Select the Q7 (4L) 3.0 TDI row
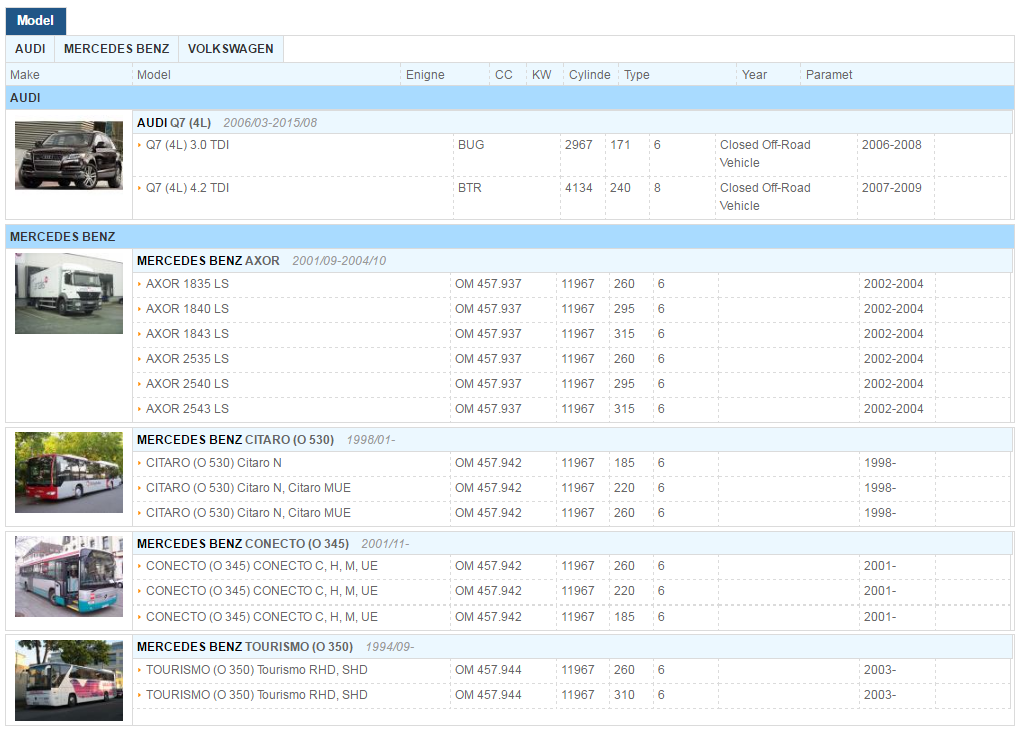The height and width of the screenshot is (730, 1023). pos(572,154)
